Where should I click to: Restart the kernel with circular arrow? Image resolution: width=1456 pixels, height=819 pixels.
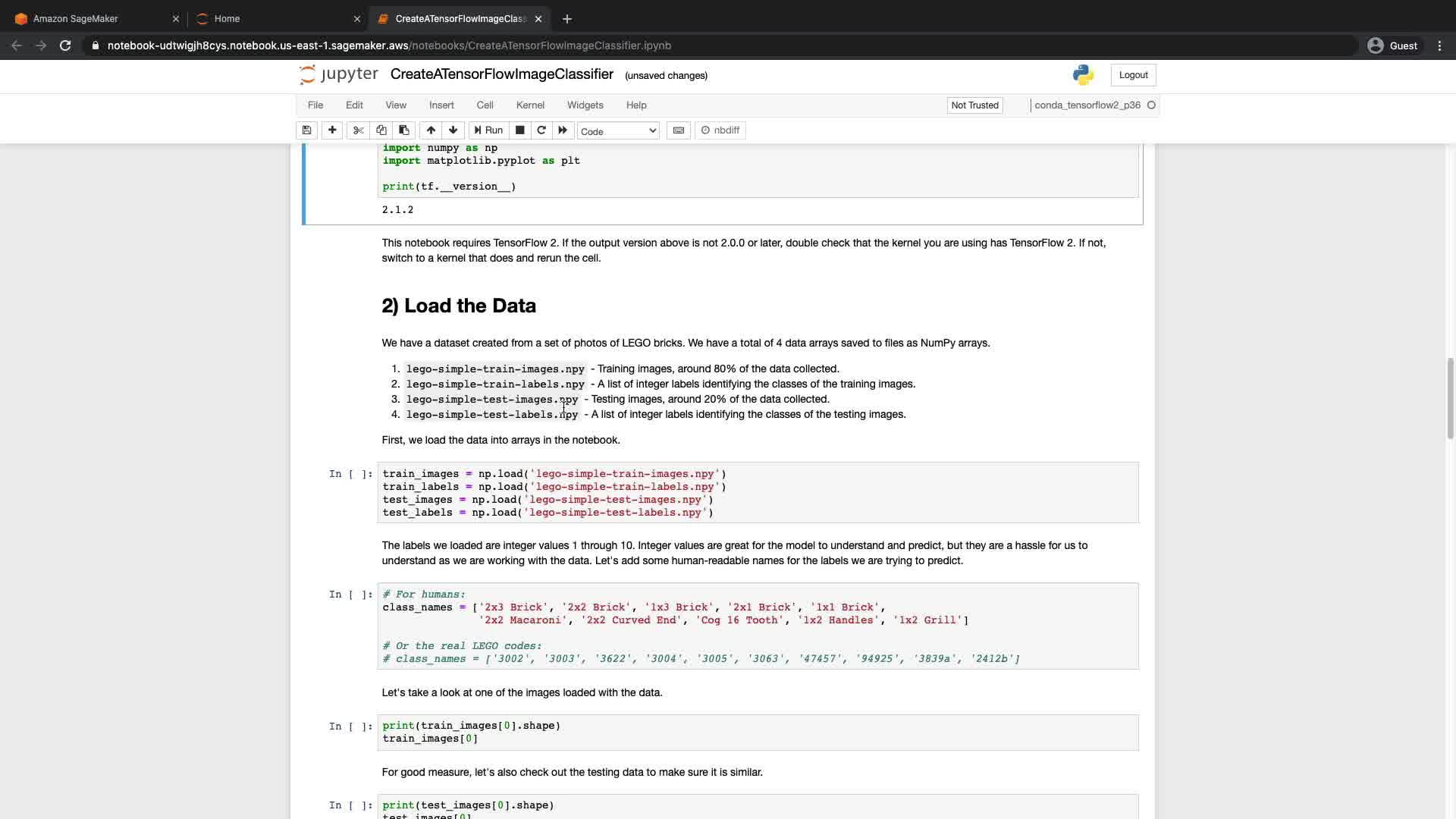tap(541, 130)
